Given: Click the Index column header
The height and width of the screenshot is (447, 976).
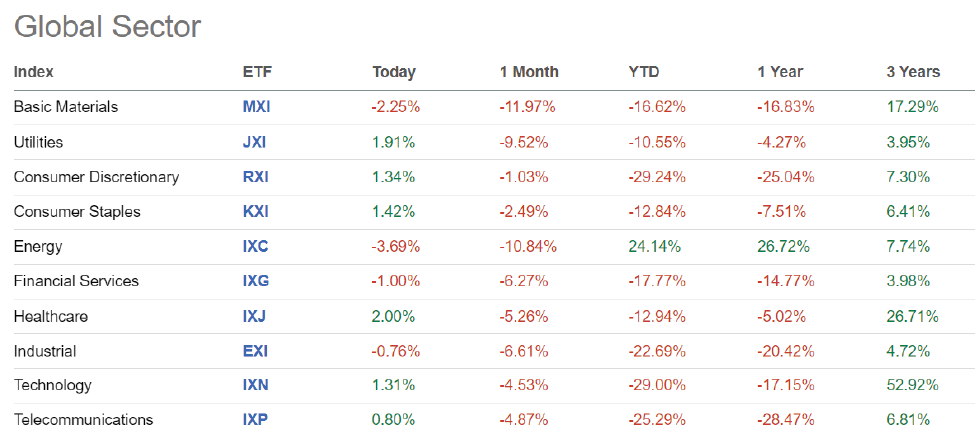Looking at the screenshot, I should tap(34, 72).
